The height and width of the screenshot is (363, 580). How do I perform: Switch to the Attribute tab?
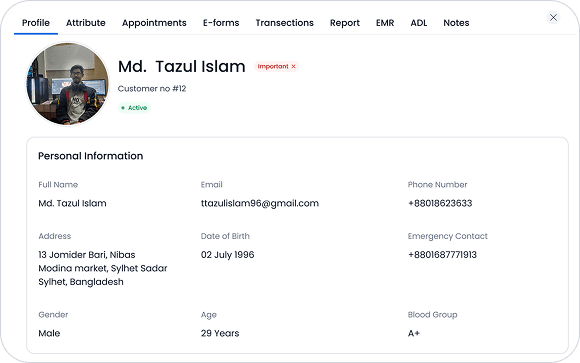click(85, 23)
